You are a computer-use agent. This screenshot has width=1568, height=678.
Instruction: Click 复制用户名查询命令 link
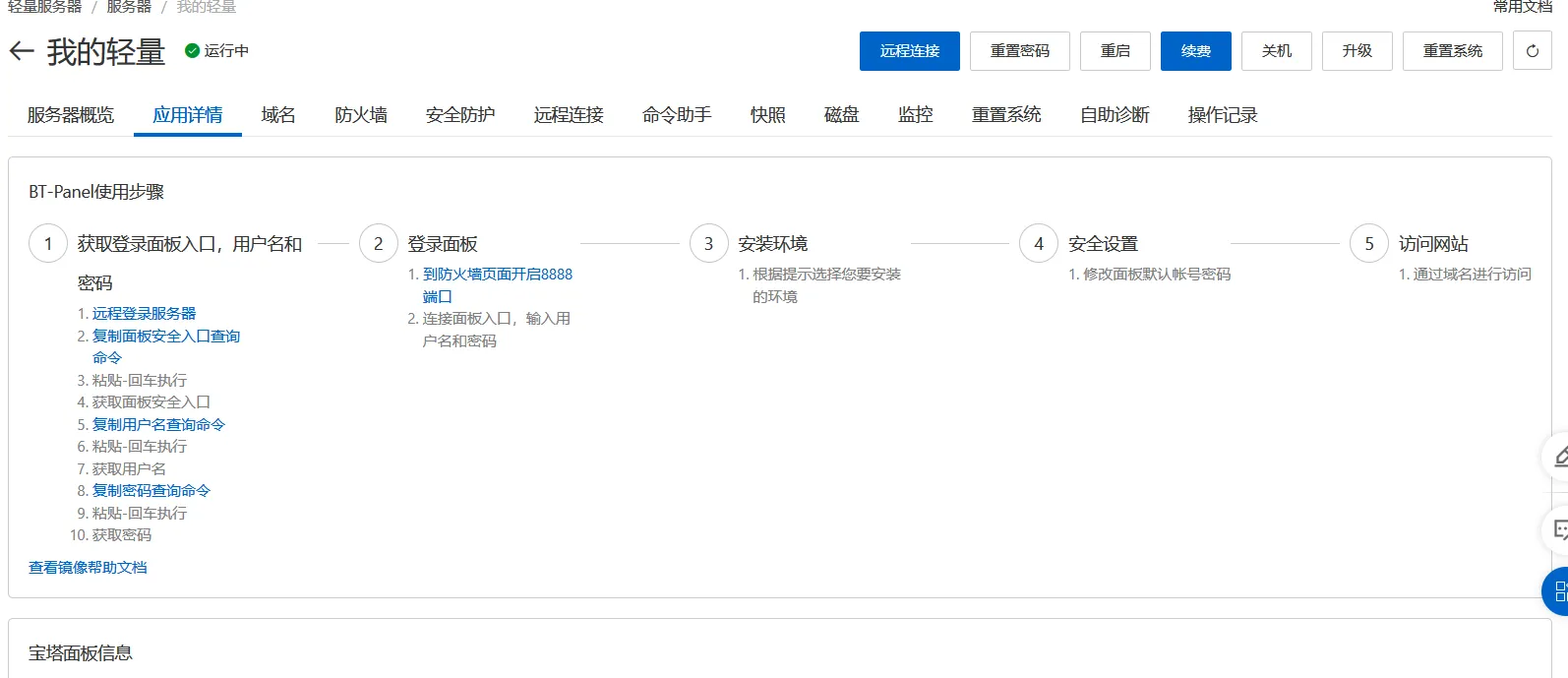(158, 425)
